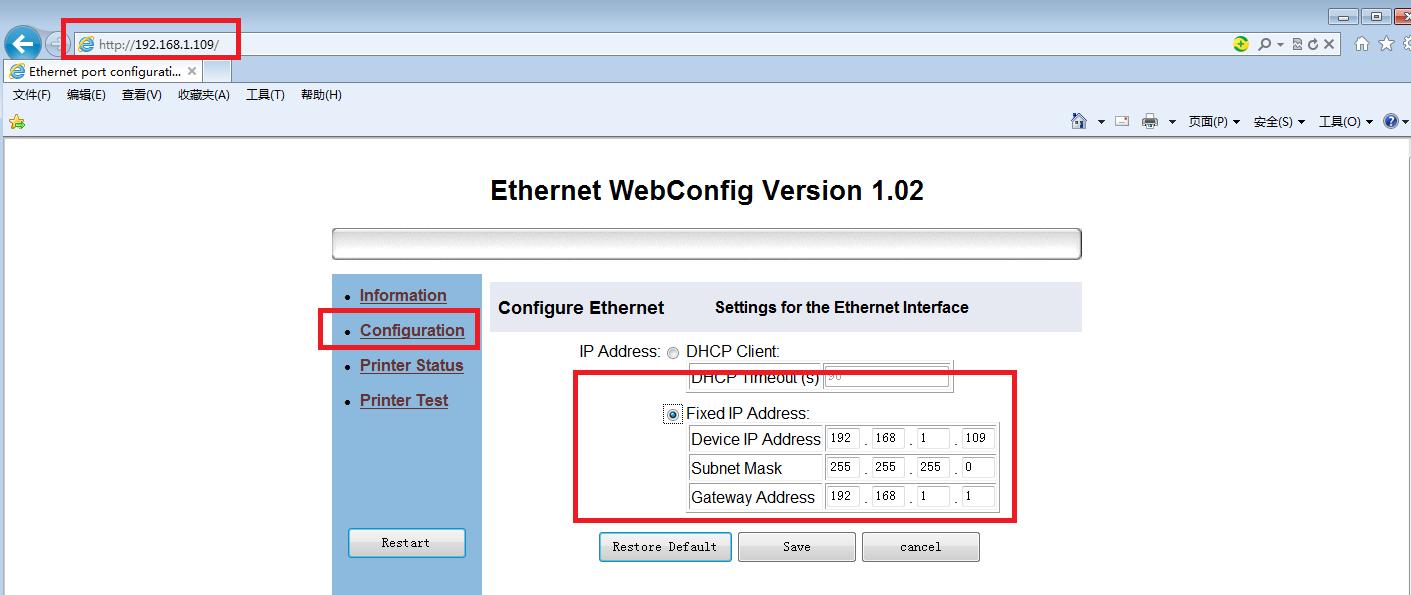Open the 编辑(E) menu
Image resolution: width=1411 pixels, height=595 pixels.
click(x=86, y=95)
